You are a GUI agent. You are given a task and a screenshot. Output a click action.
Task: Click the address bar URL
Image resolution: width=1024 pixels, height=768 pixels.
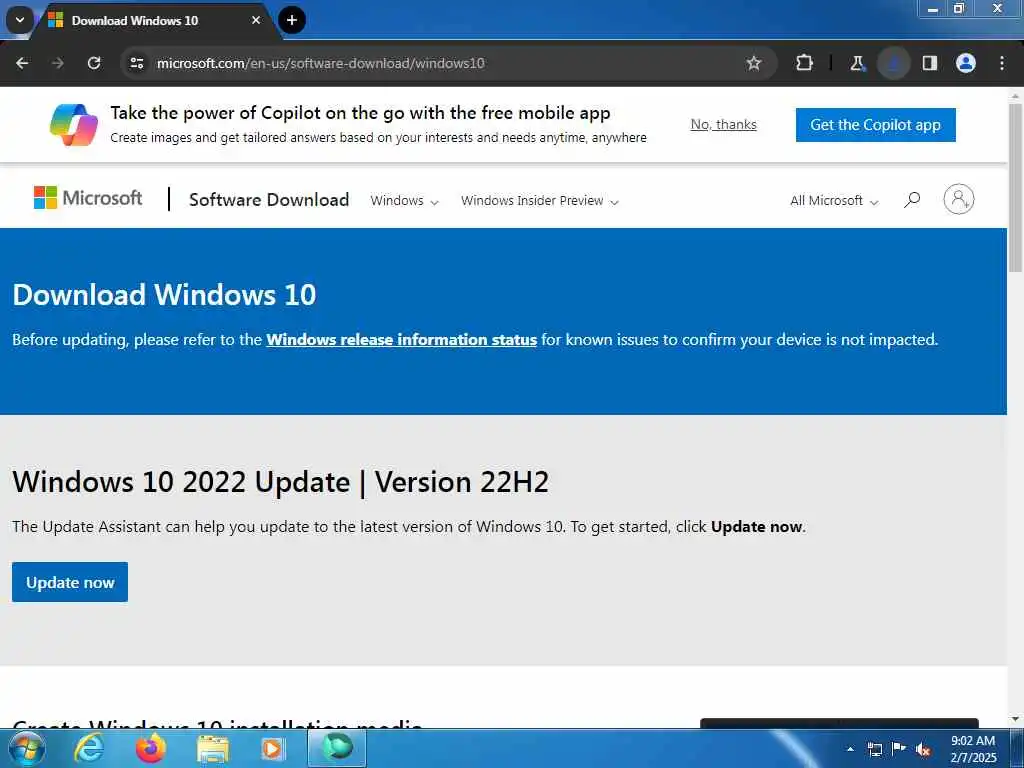pyautogui.click(x=321, y=63)
